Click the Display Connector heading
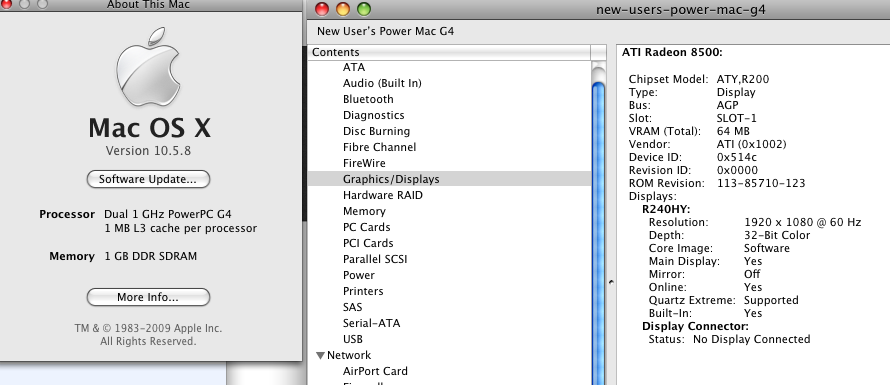This screenshot has width=890, height=385. (x=695, y=327)
